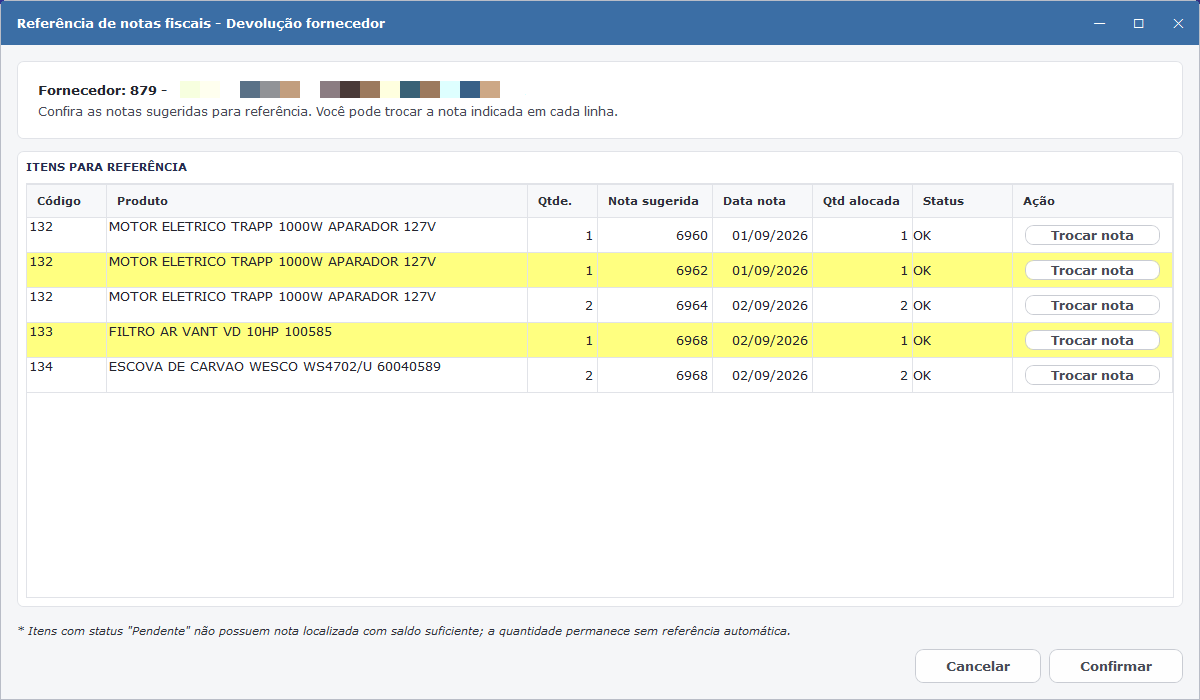The width and height of the screenshot is (1200, 700).
Task: Click Trocar nota for nota 6964
Action: pyautogui.click(x=1092, y=306)
